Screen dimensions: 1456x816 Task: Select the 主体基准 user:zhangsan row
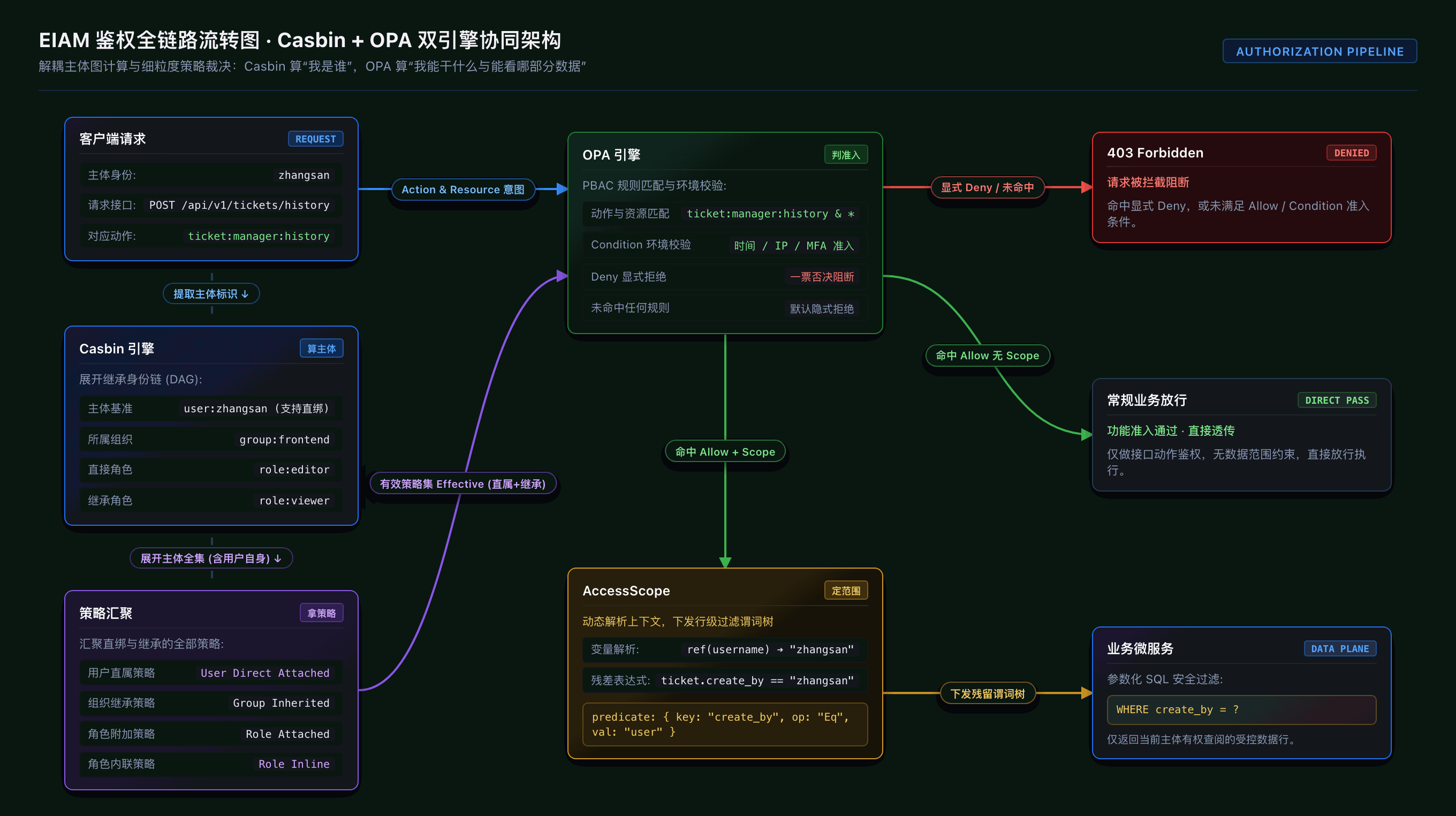(x=211, y=409)
